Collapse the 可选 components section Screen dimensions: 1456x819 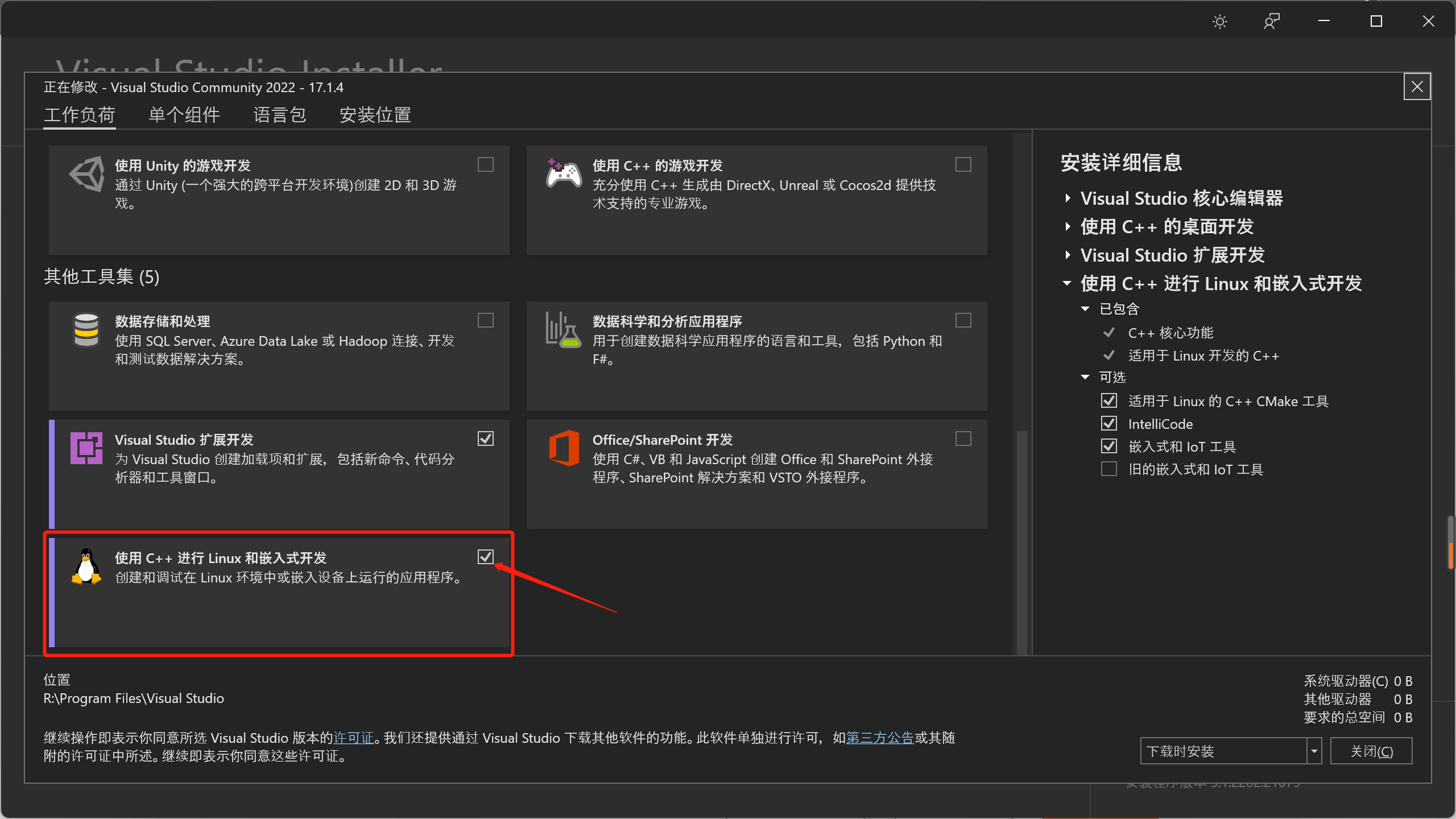click(x=1085, y=377)
